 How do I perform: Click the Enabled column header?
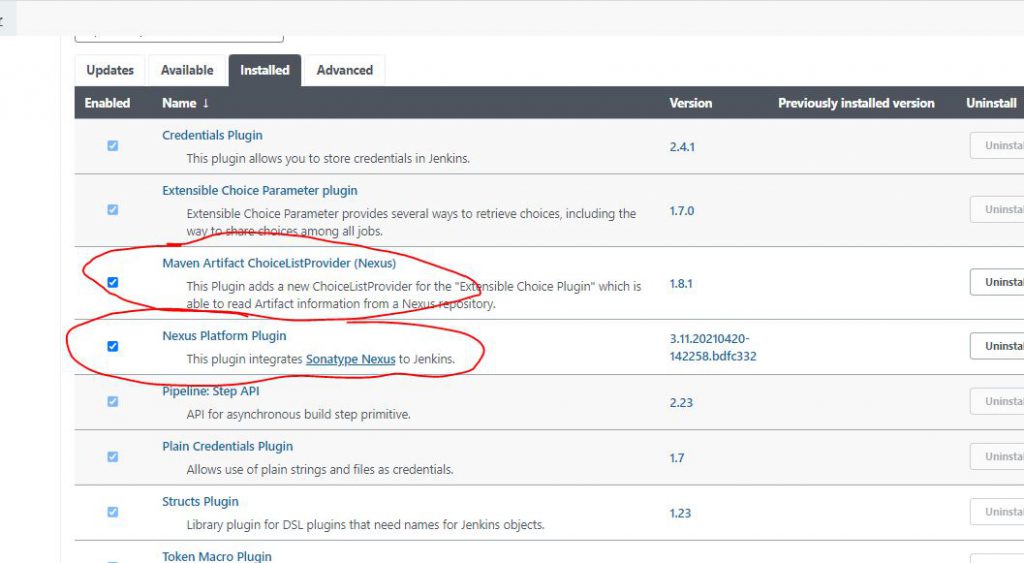pyautogui.click(x=107, y=103)
